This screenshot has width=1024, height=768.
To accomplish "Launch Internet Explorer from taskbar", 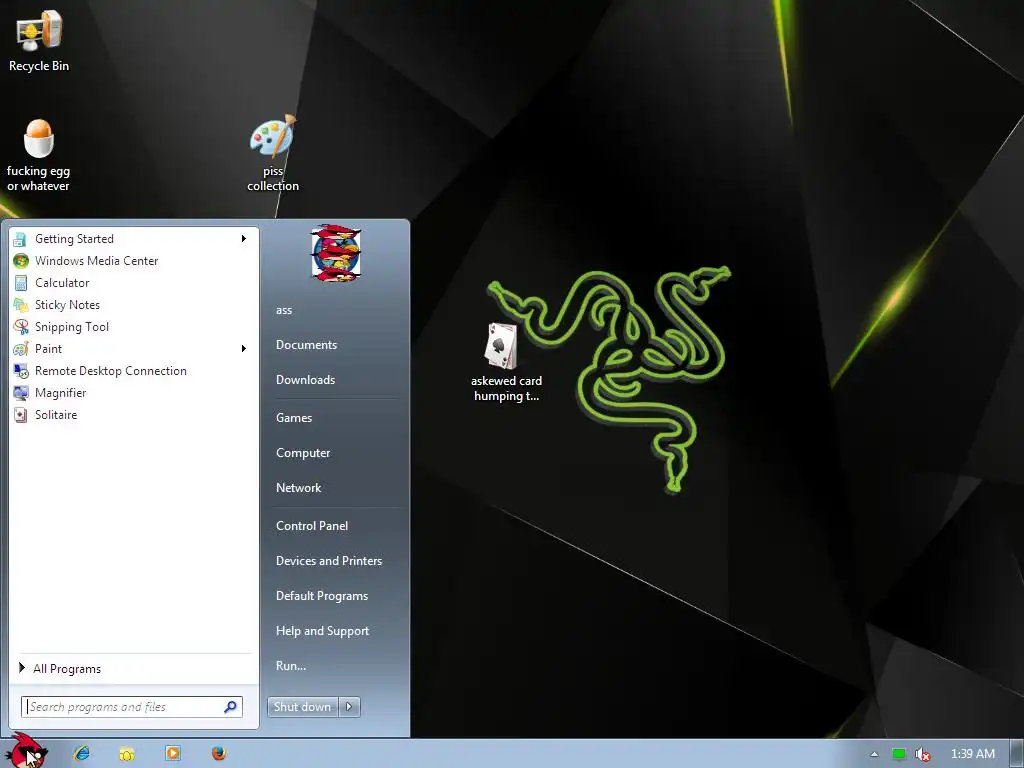I will pyautogui.click(x=82, y=753).
